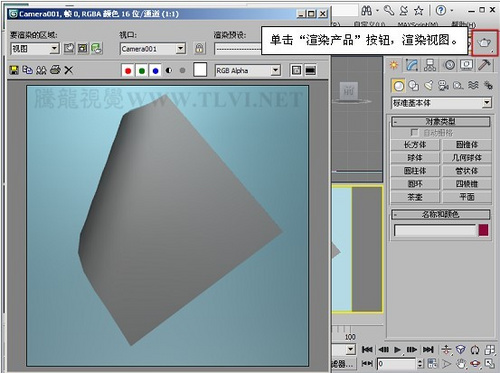Save the rendered image with the disk icon
Viewport: 500px width, 373px height.
14,70
